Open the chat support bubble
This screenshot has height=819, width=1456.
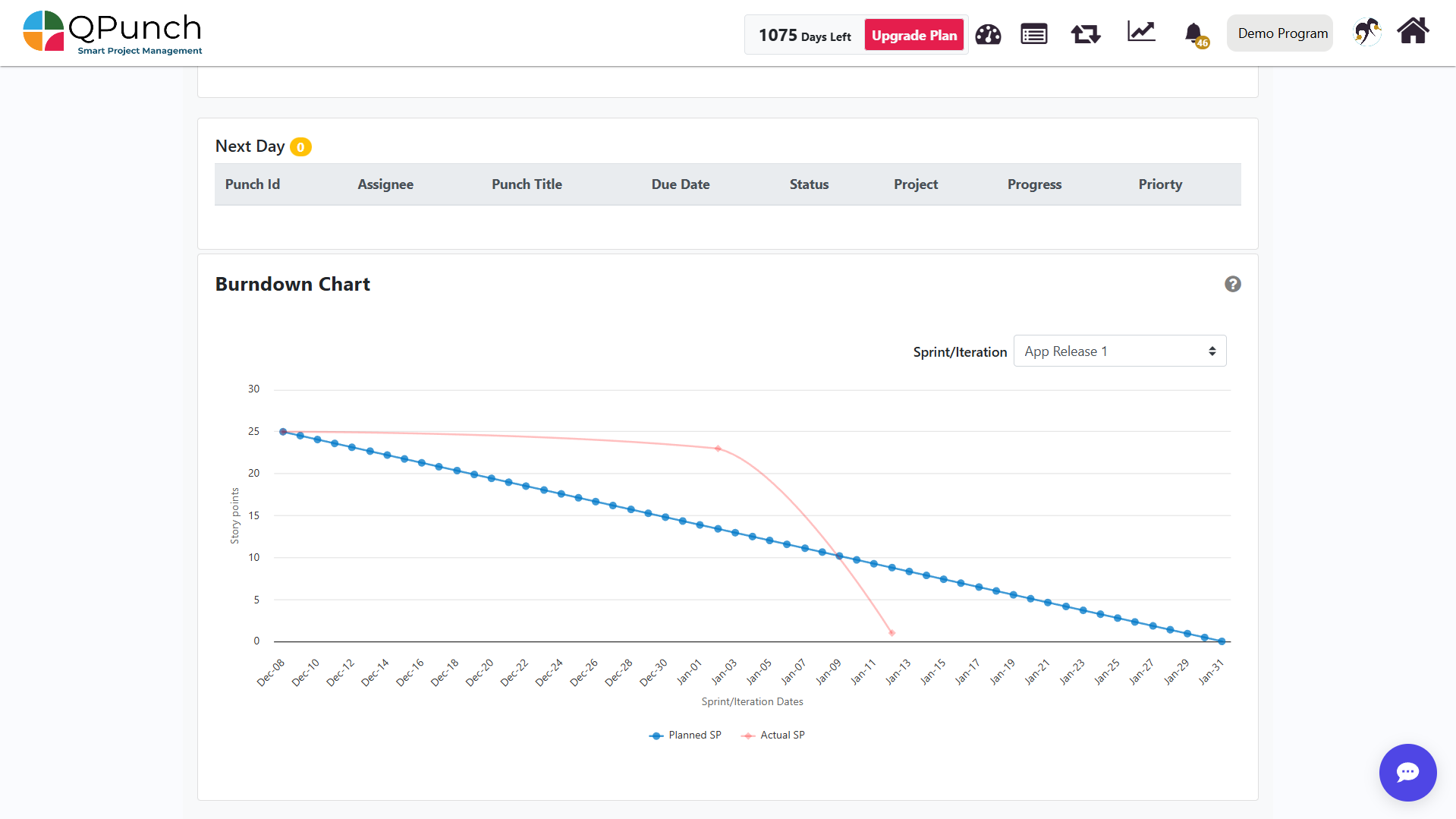tap(1407, 772)
